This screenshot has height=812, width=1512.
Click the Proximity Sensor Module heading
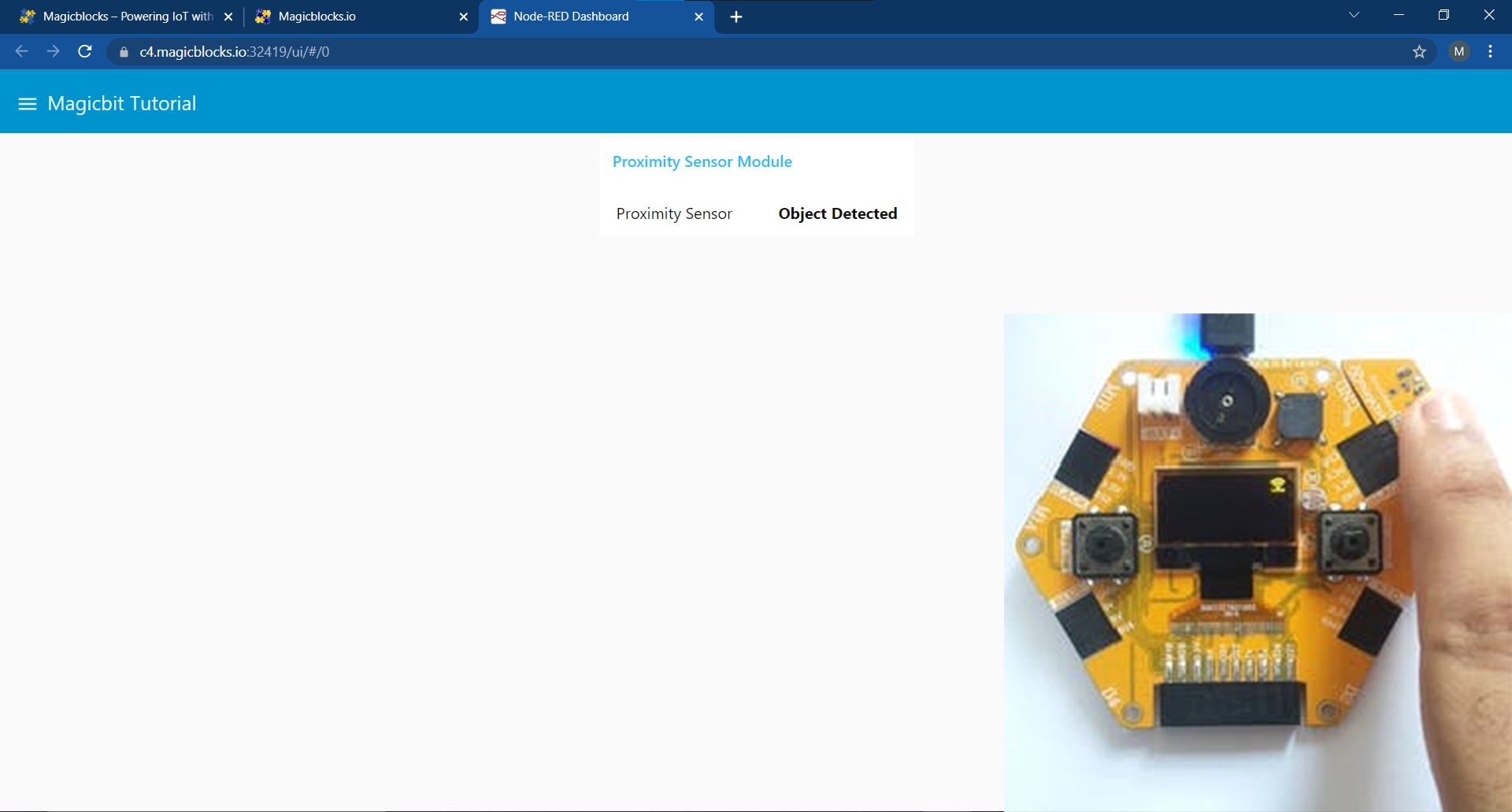tap(702, 161)
